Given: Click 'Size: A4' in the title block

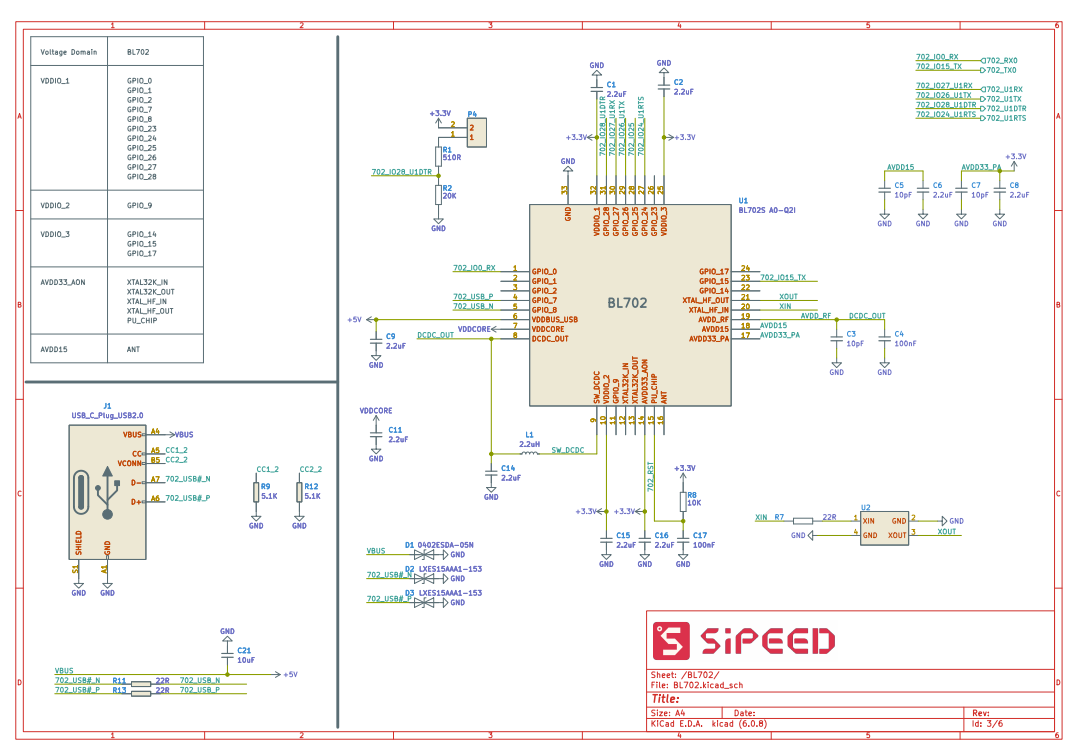Looking at the screenshot, I should tap(668, 713).
